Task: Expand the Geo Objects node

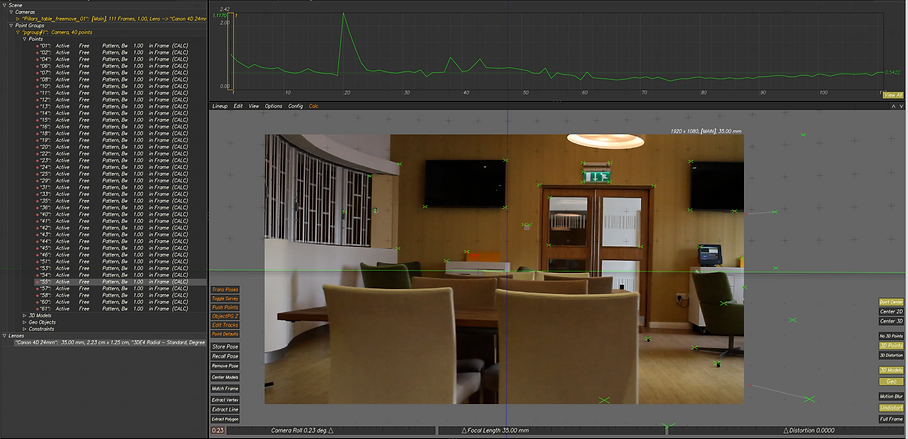Action: click(x=24, y=322)
